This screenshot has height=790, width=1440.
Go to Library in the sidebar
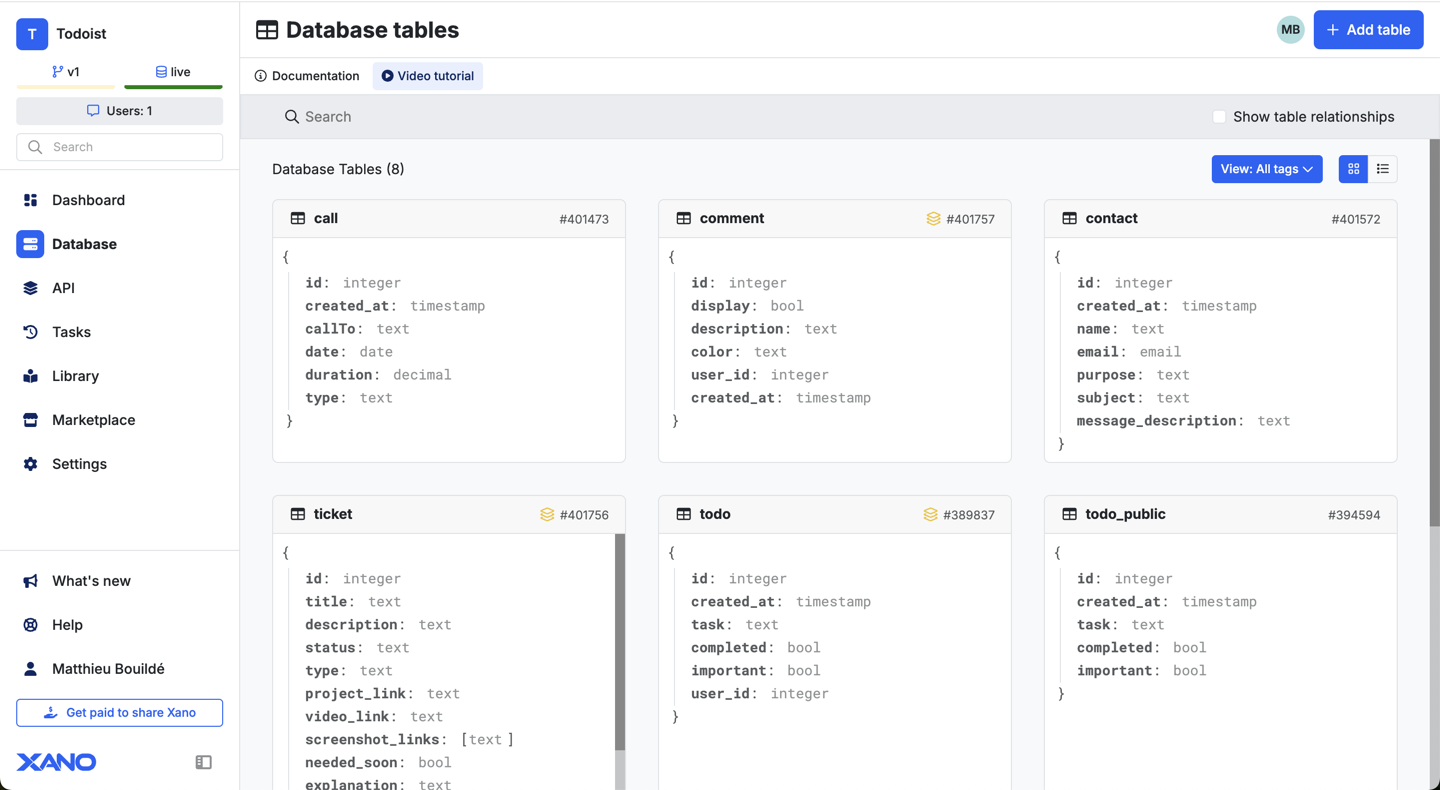(76, 376)
